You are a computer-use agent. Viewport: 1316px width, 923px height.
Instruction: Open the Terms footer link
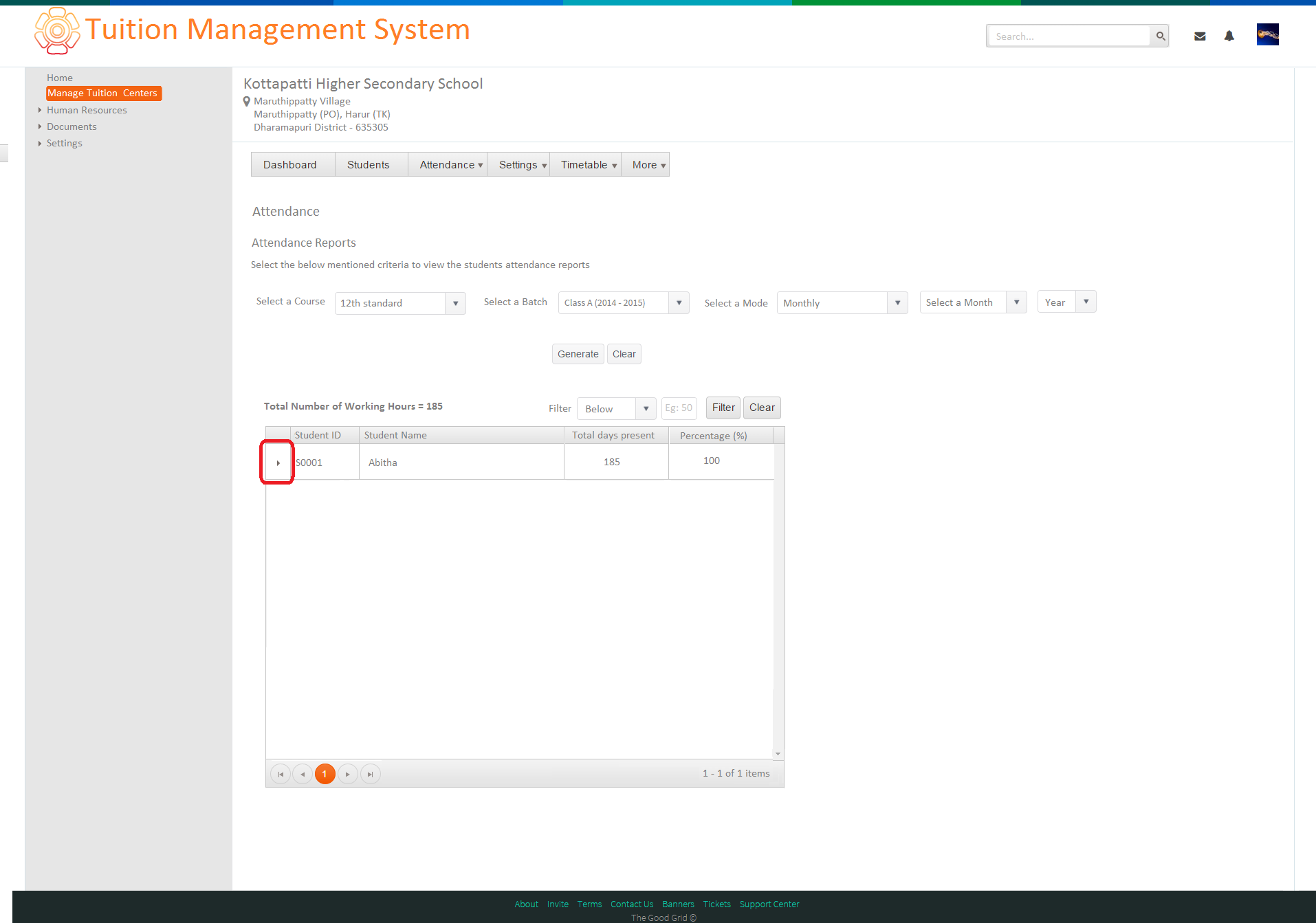pyautogui.click(x=590, y=904)
